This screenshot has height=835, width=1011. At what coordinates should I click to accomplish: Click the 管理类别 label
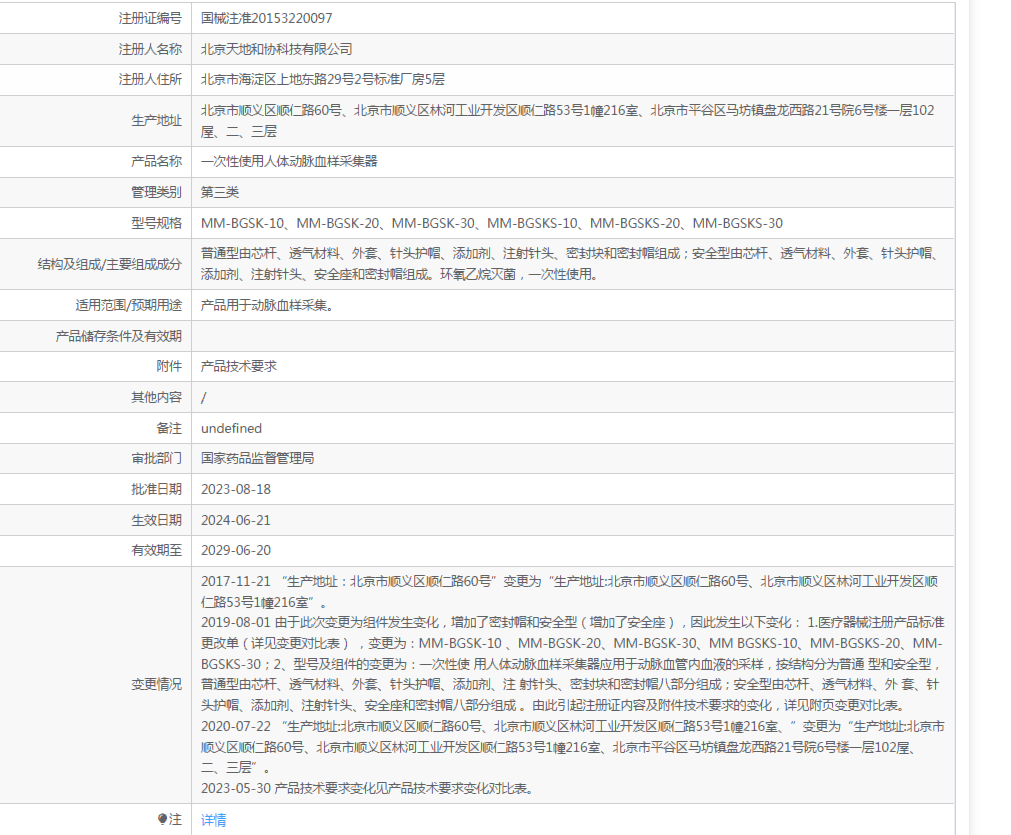(x=157, y=192)
